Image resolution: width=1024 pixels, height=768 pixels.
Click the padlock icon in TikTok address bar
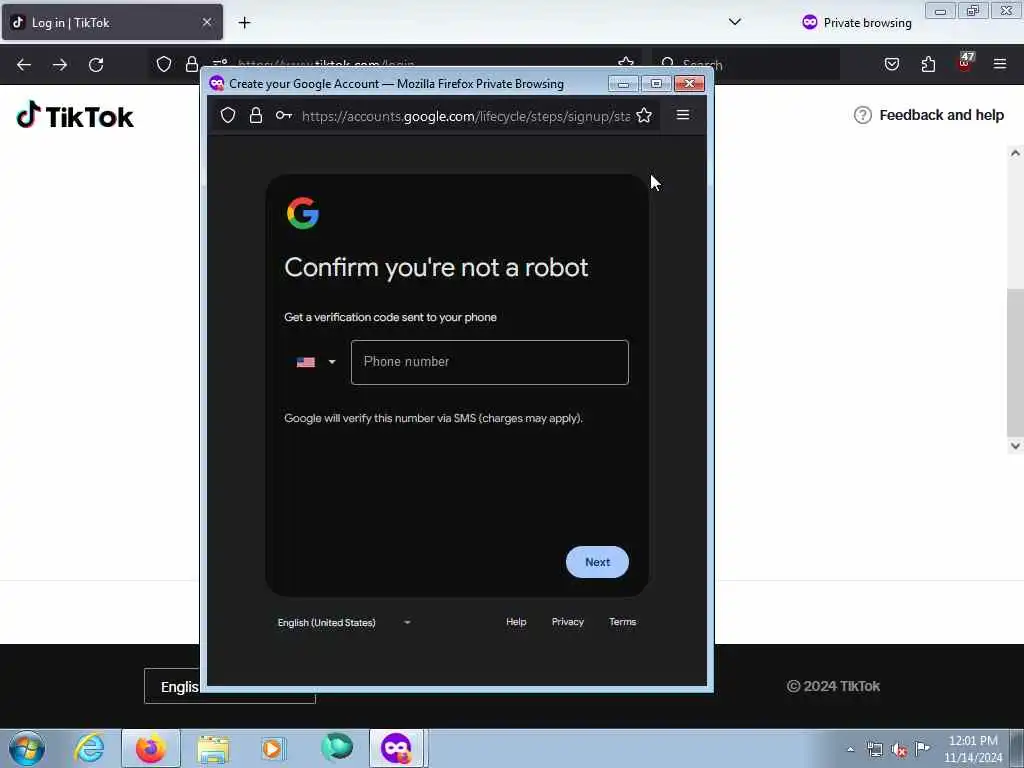191,64
